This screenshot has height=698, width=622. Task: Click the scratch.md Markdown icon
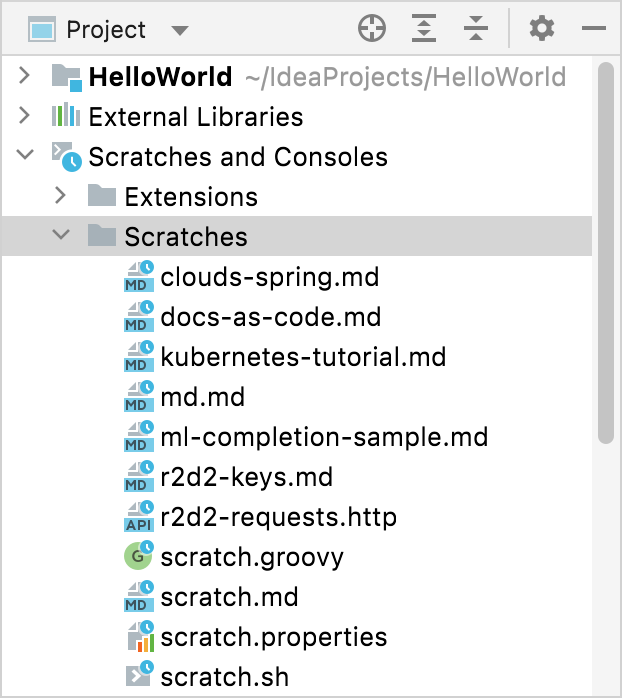point(139,597)
